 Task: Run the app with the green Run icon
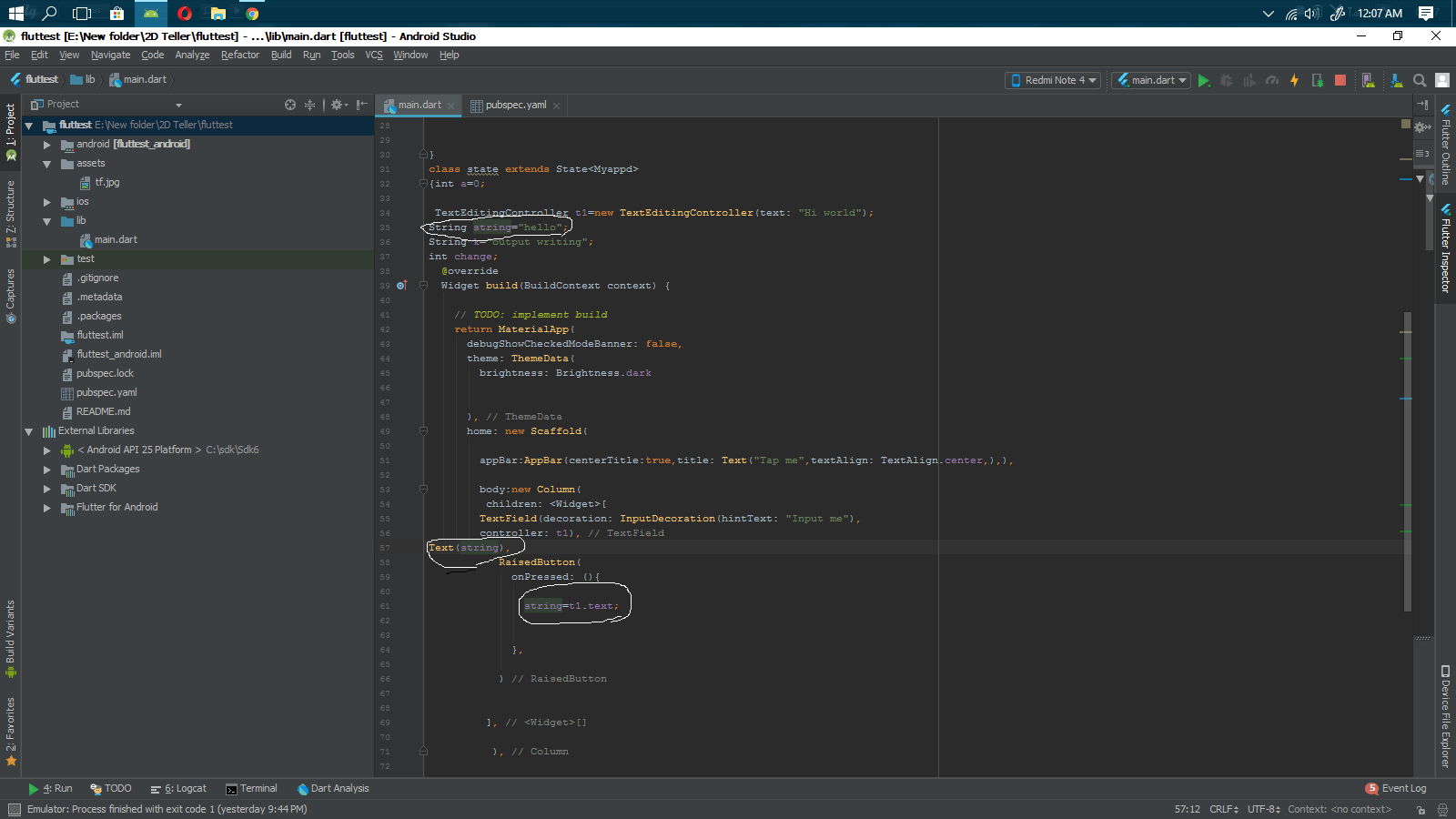pyautogui.click(x=1204, y=80)
